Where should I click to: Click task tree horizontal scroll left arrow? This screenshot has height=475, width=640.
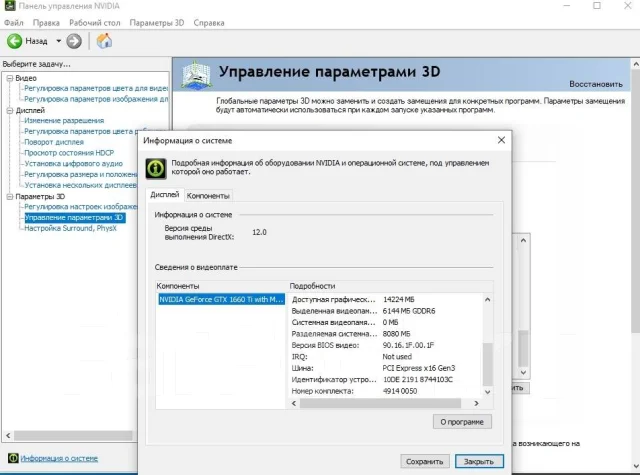(x=8, y=436)
